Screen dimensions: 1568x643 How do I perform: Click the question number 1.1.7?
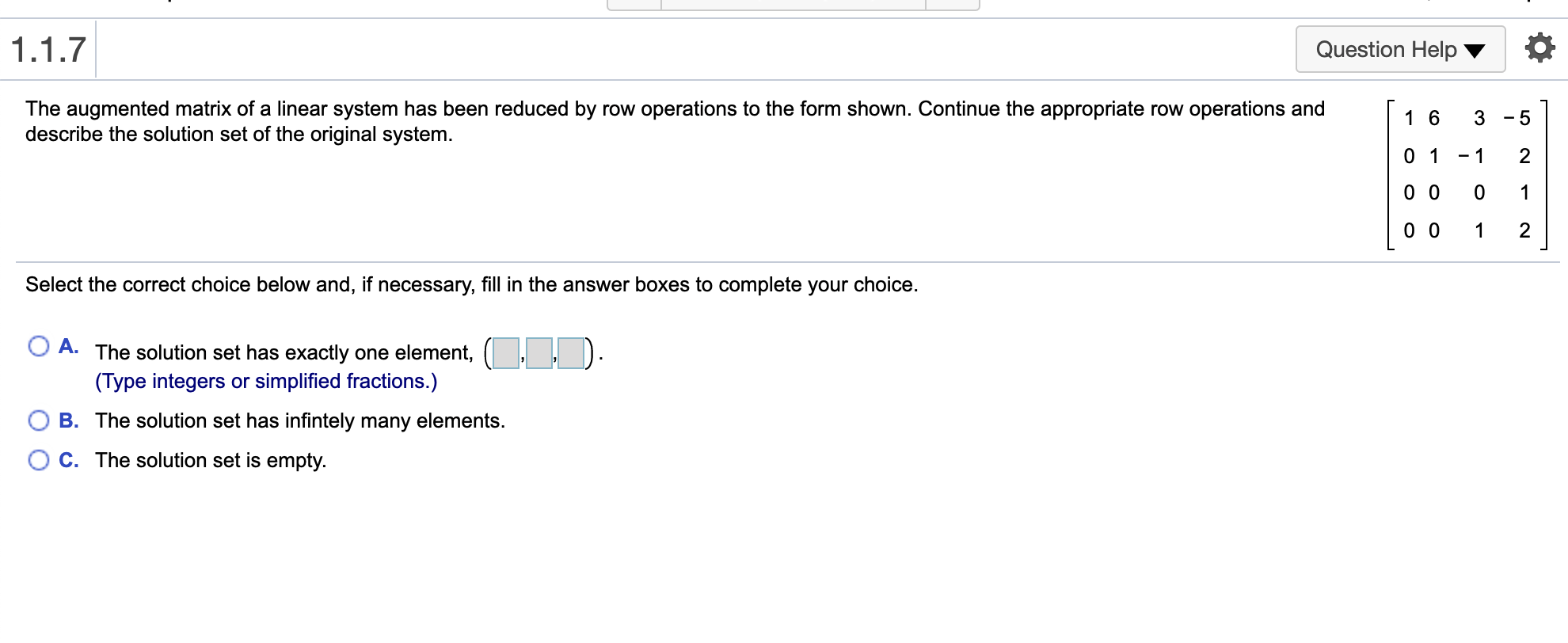click(48, 50)
